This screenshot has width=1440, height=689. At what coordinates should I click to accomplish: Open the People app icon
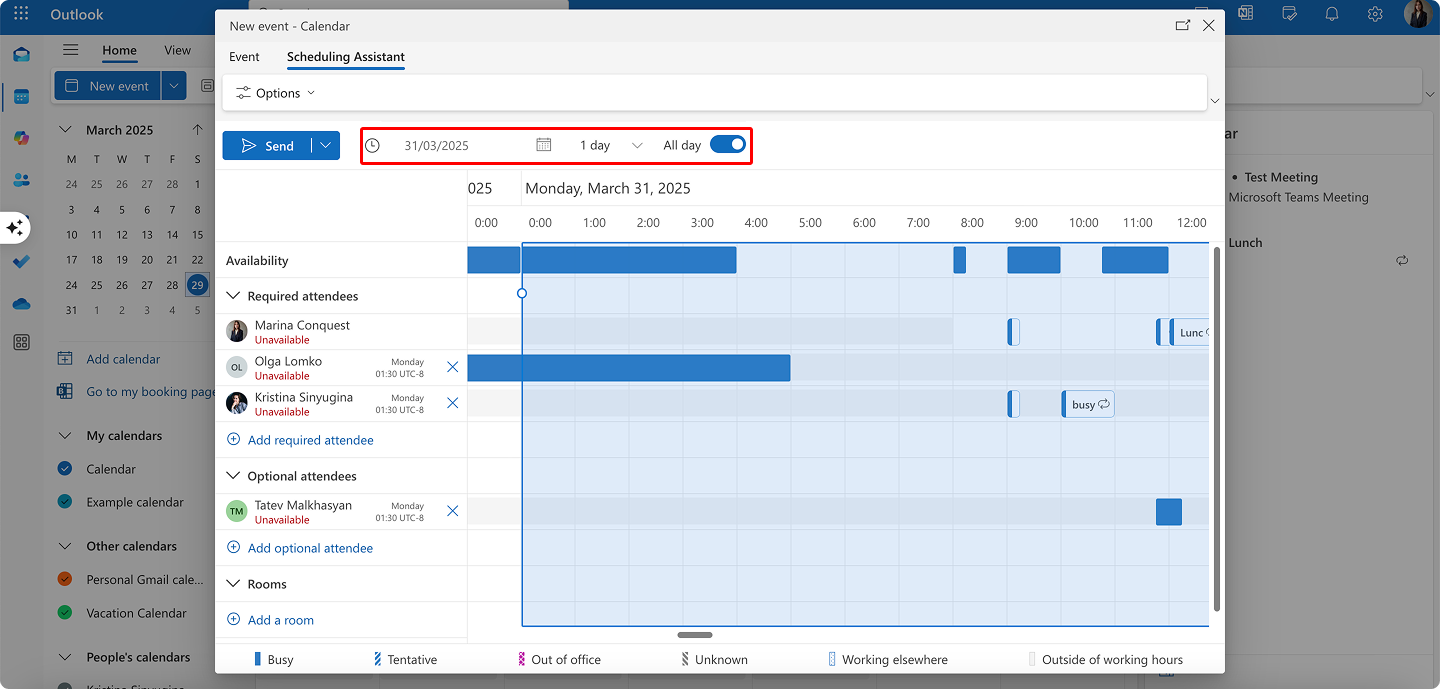20,181
